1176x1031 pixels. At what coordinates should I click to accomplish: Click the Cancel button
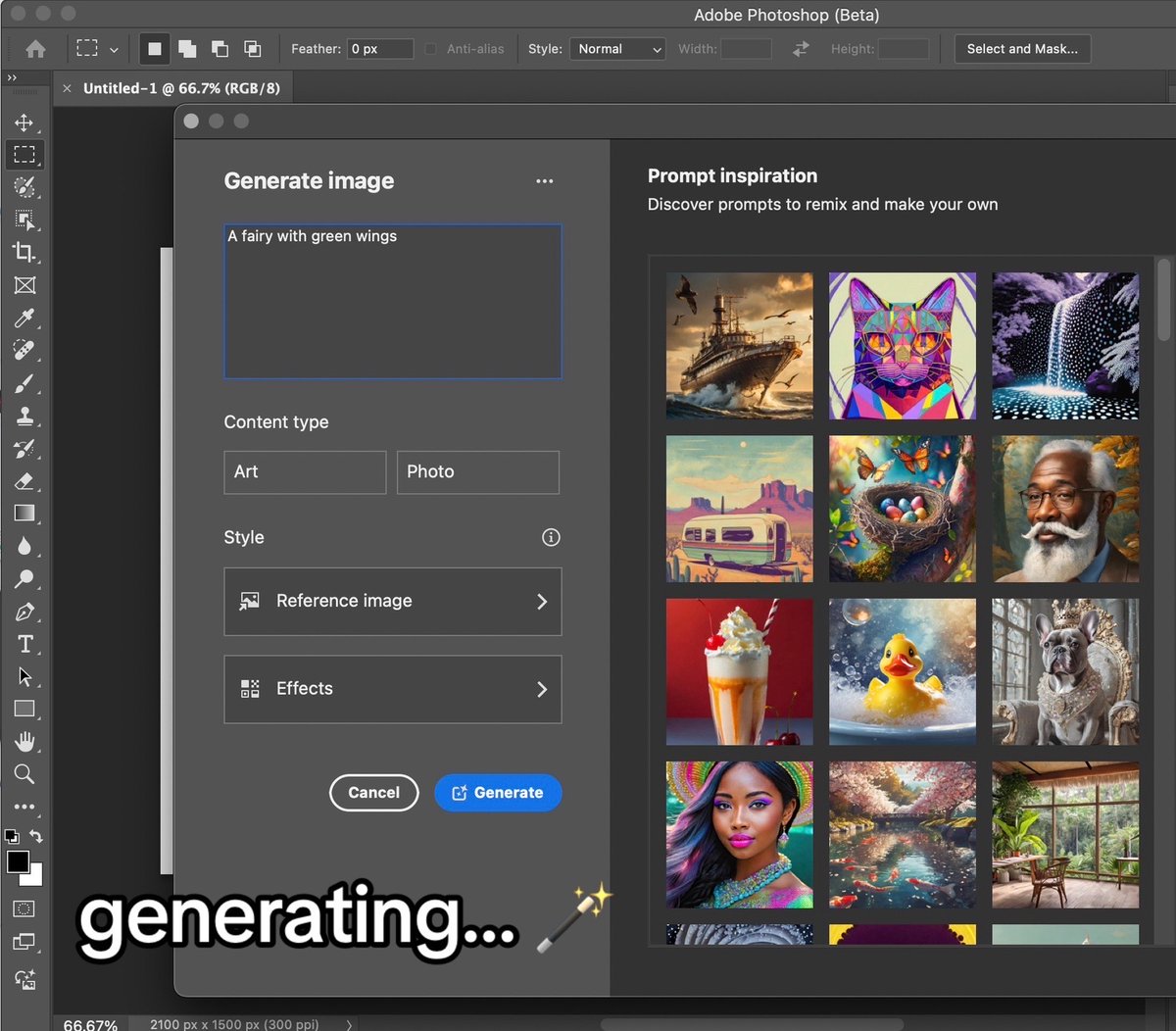pos(373,793)
